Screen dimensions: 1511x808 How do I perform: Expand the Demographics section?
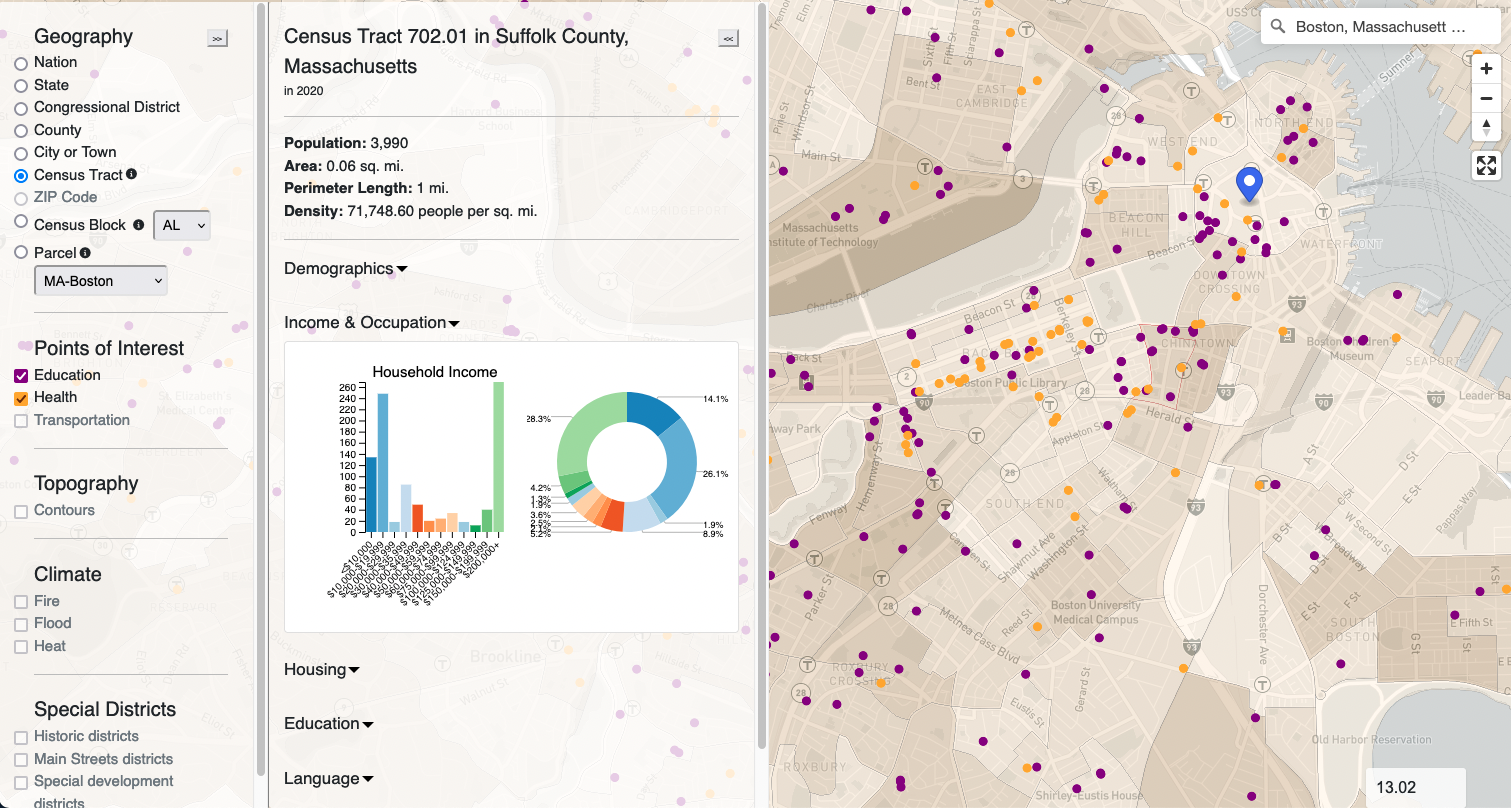[x=345, y=268]
